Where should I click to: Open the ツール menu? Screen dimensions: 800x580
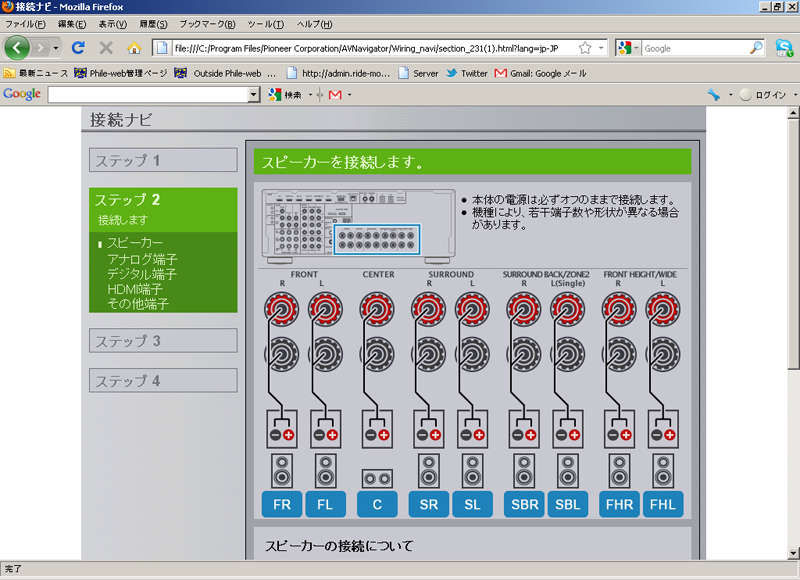point(266,24)
